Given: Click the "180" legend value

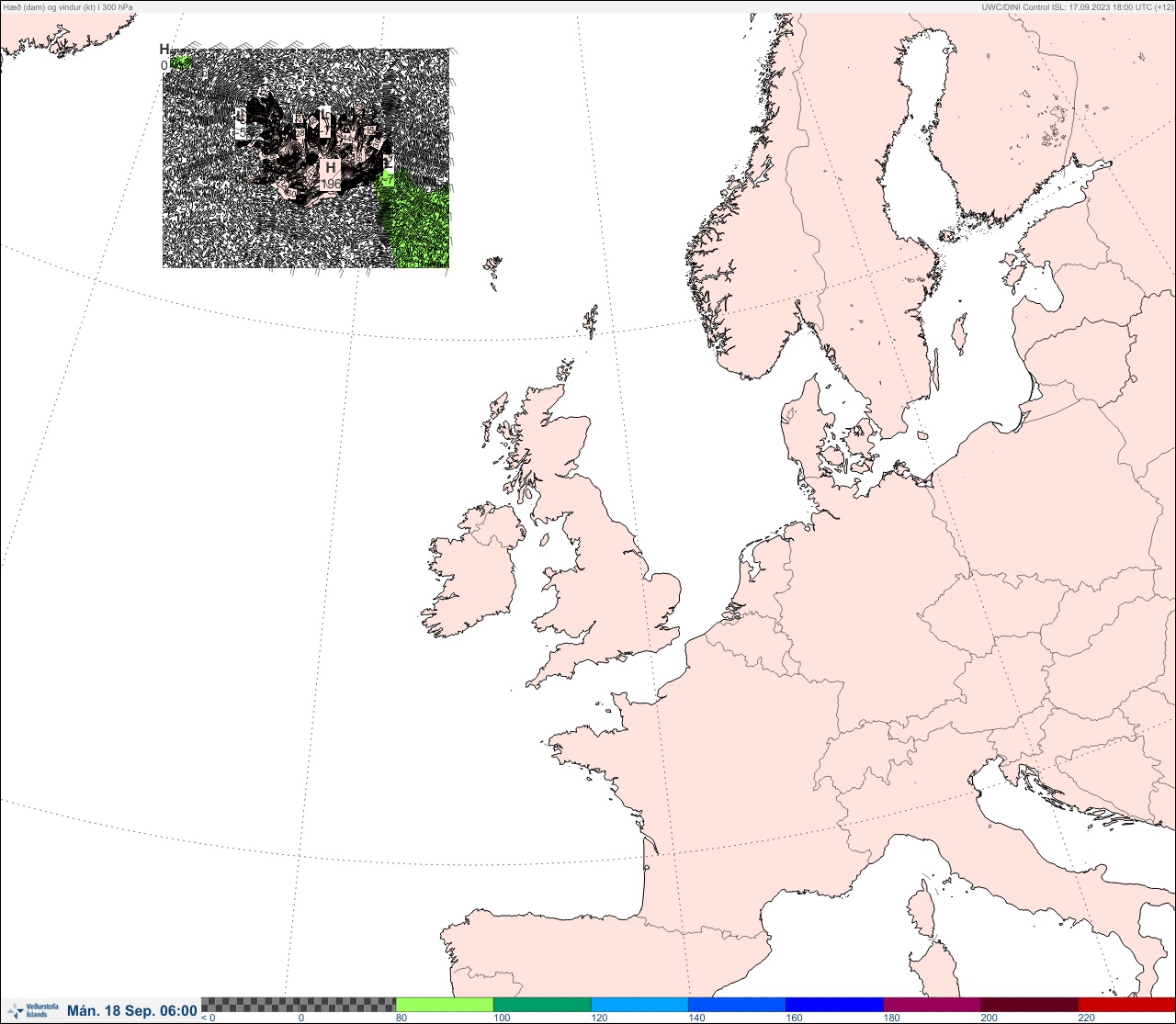Looking at the screenshot, I should 891,1018.
